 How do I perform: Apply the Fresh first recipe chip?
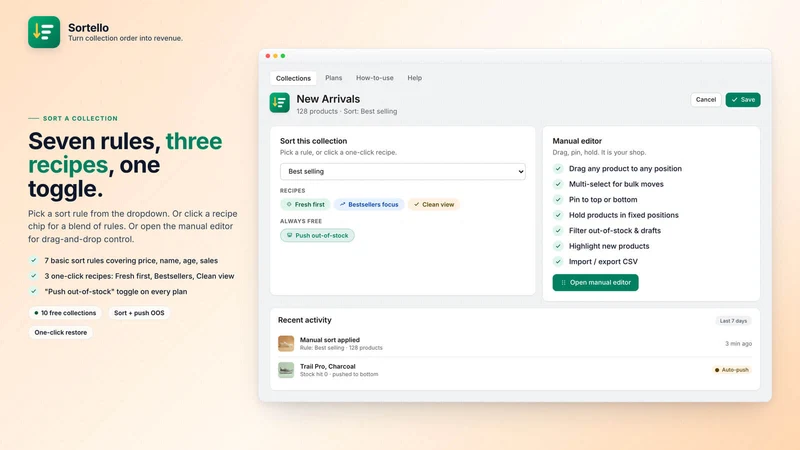click(x=305, y=205)
